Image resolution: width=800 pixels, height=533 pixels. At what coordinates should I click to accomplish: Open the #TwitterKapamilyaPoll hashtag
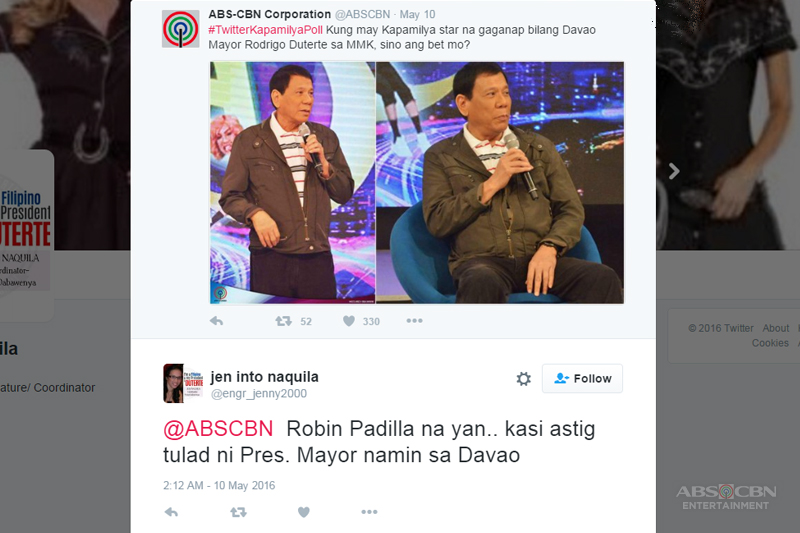point(265,30)
